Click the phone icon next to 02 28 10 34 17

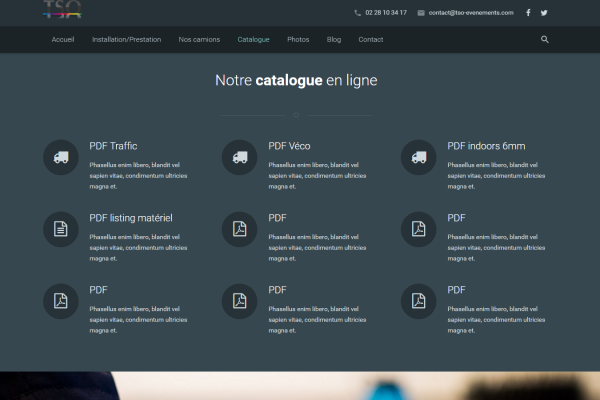coord(358,13)
